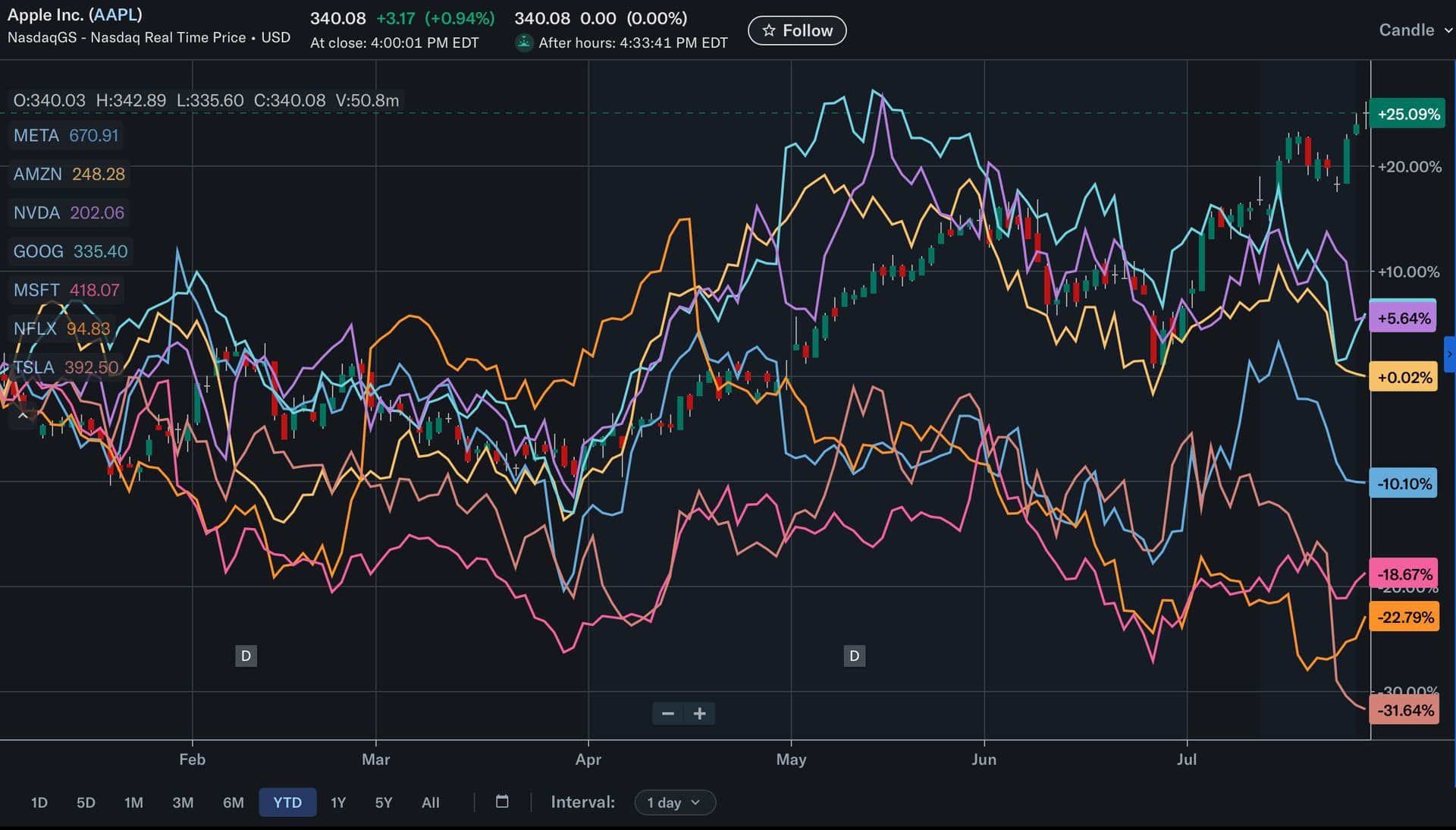Click the Apr label on the time axis
The image size is (1456, 830).
(x=588, y=759)
